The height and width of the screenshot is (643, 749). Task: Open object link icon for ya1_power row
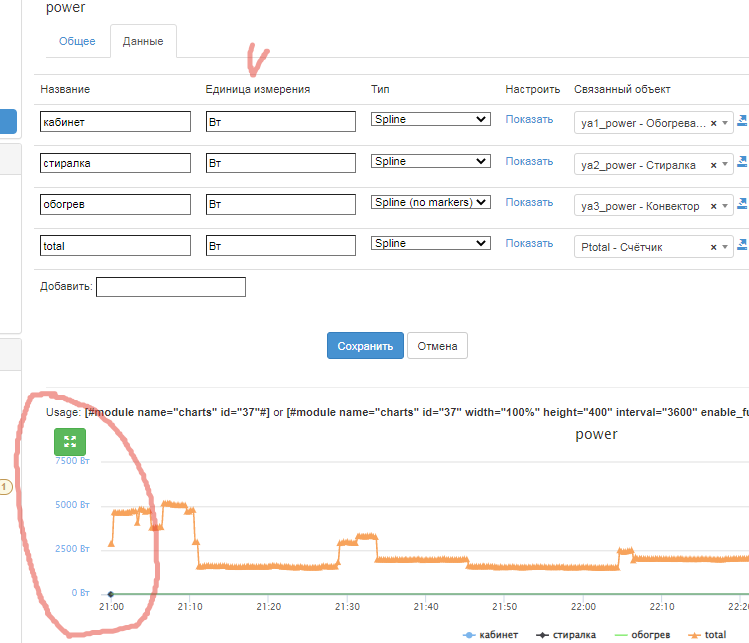tap(742, 120)
